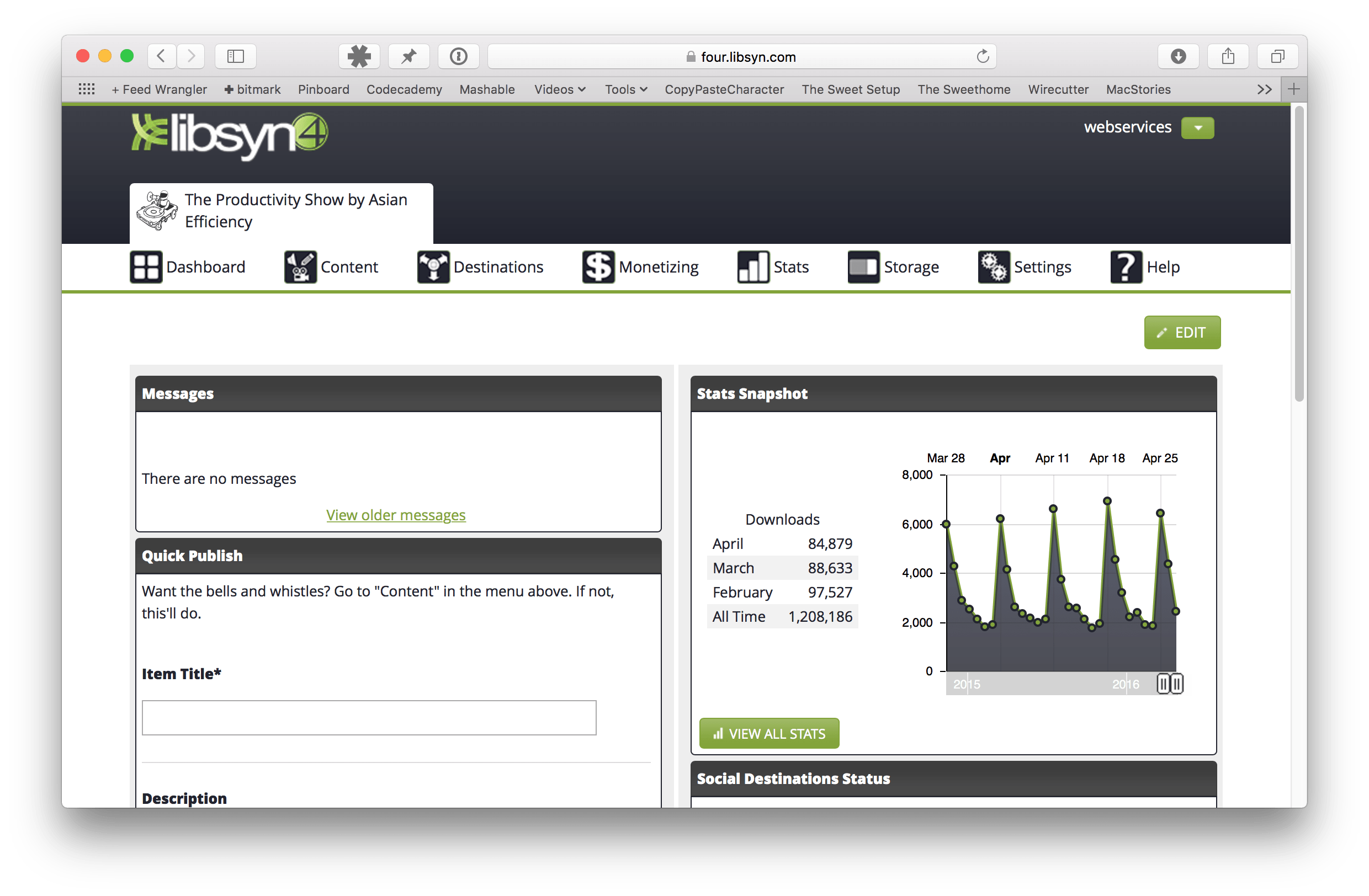The height and width of the screenshot is (896, 1369).
Task: Click the podcast turntable artwork icon
Action: pyautogui.click(x=157, y=210)
